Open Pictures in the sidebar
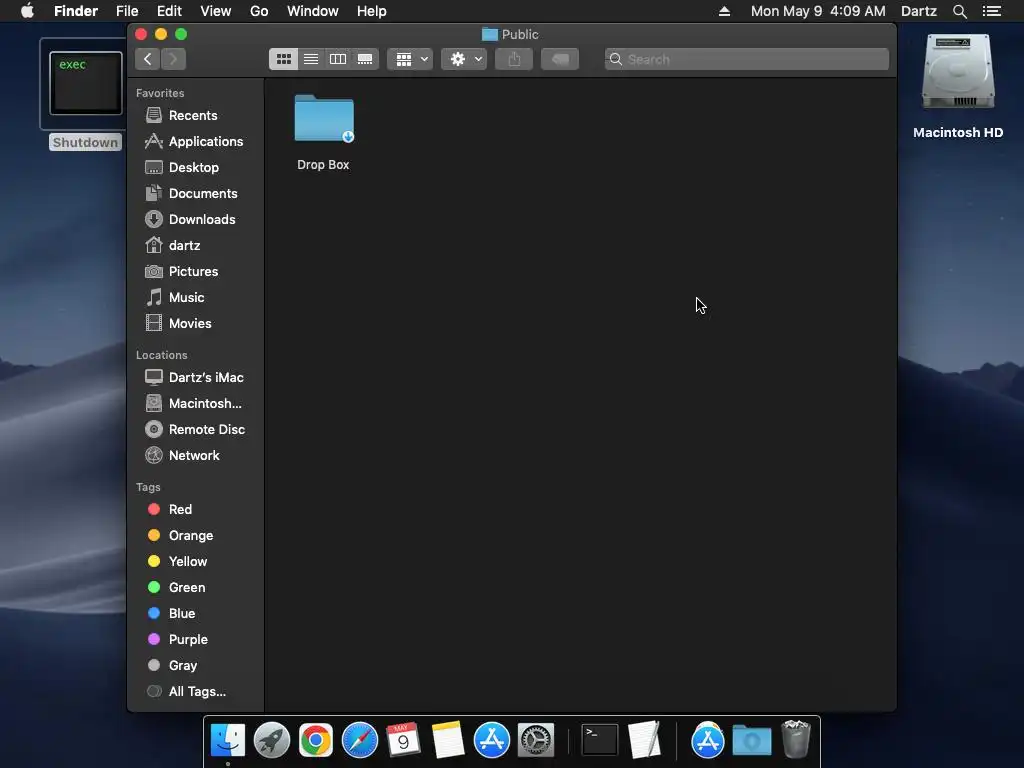Screen dimensions: 1024x768 point(195,271)
